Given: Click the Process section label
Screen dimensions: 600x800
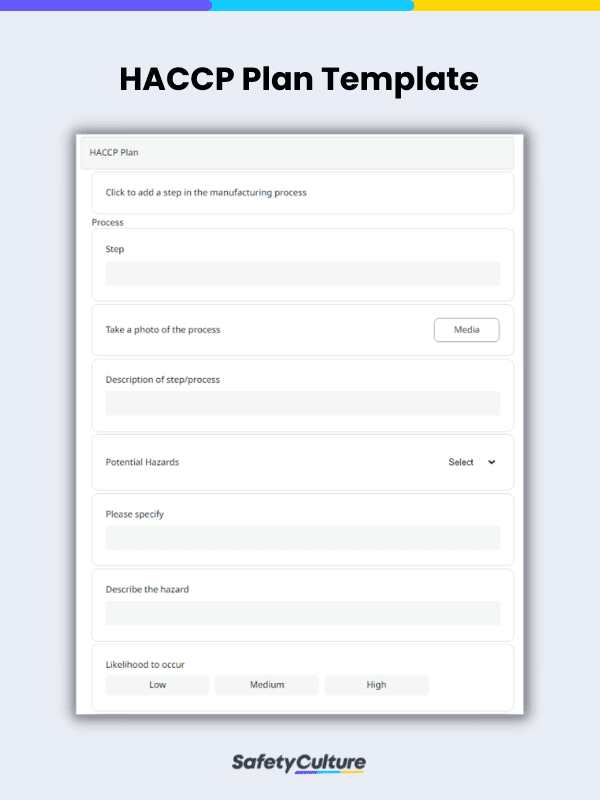Looking at the screenshot, I should tap(108, 222).
